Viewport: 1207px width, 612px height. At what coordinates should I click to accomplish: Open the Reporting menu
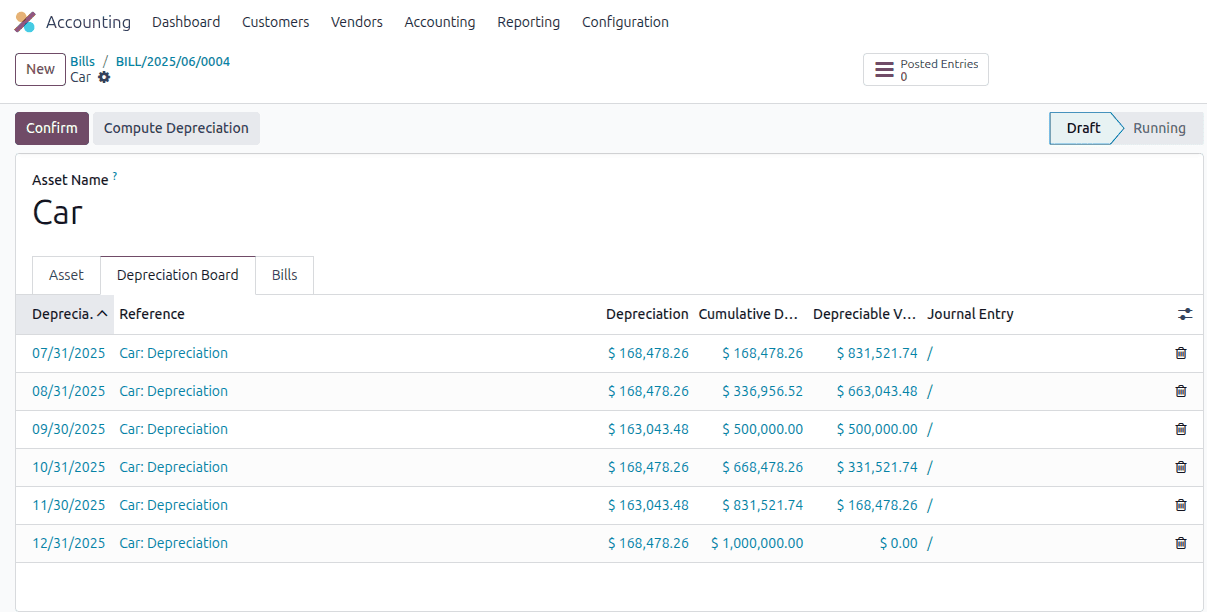528,21
